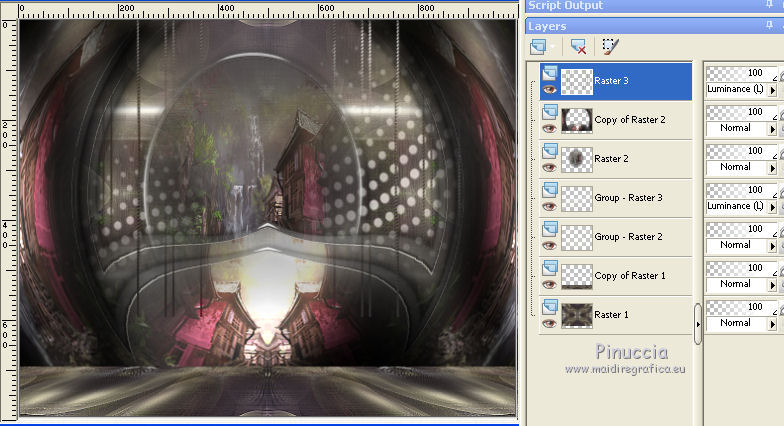Select the Copy of Raster 1 thumbnail

point(577,277)
